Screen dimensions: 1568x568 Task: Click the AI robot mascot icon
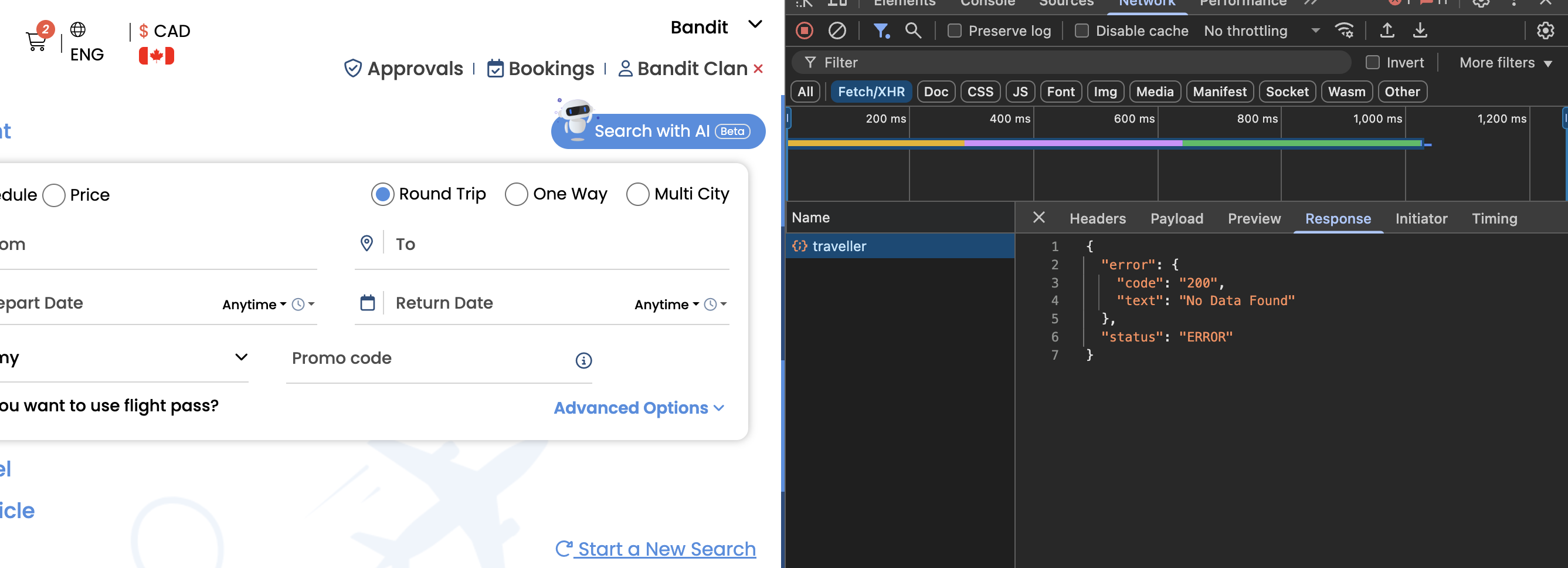(575, 119)
